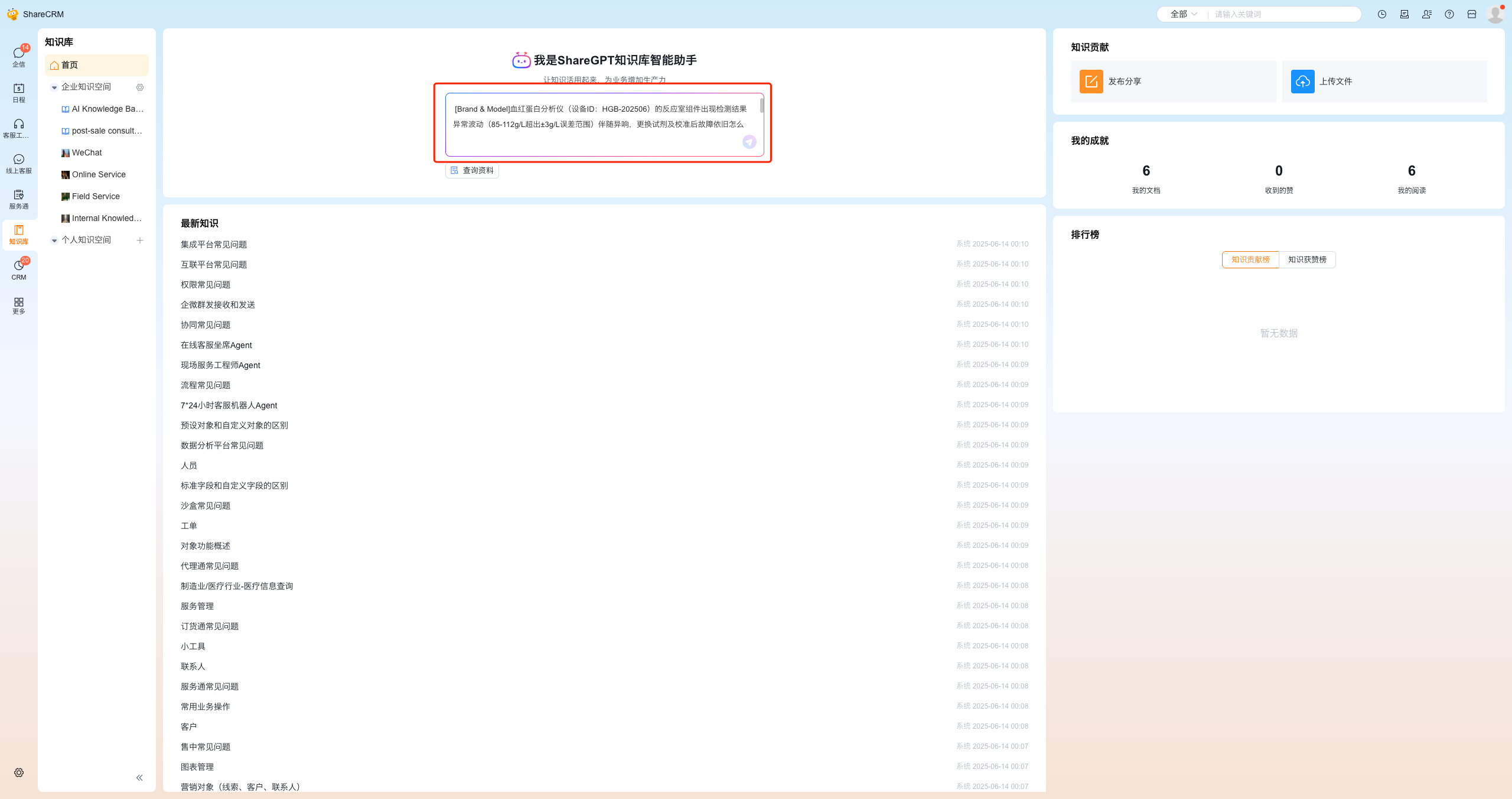Open settings gear beside 企业知识空间

pyautogui.click(x=140, y=87)
